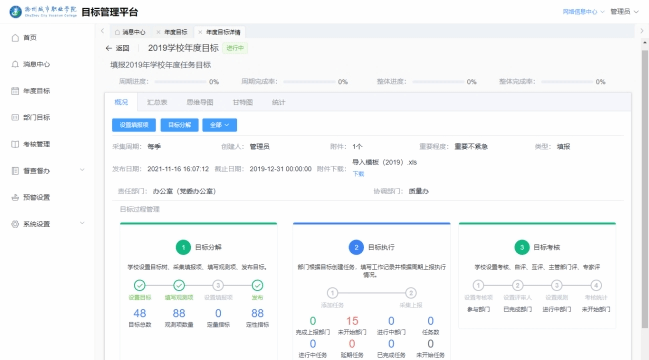
Task: Close the 年度目标详情 tab with its X
Action: pyautogui.click(x=200, y=32)
